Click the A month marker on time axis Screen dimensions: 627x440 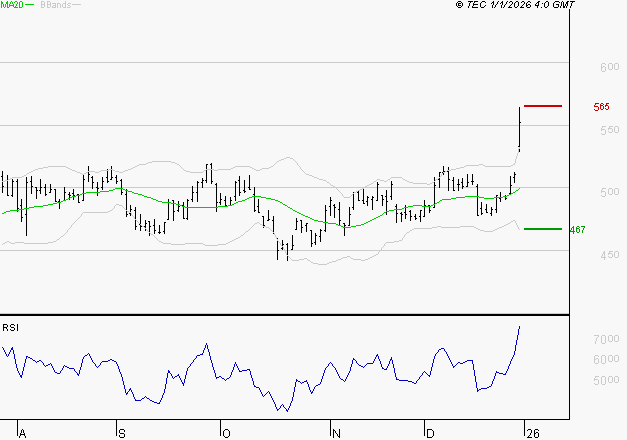pos(22,433)
